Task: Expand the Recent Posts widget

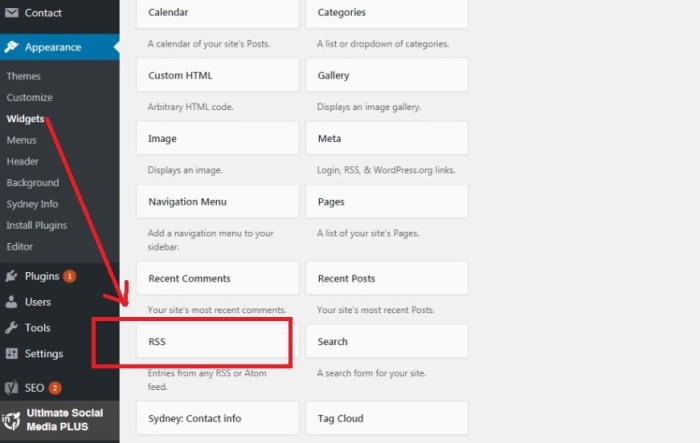Action: click(387, 278)
